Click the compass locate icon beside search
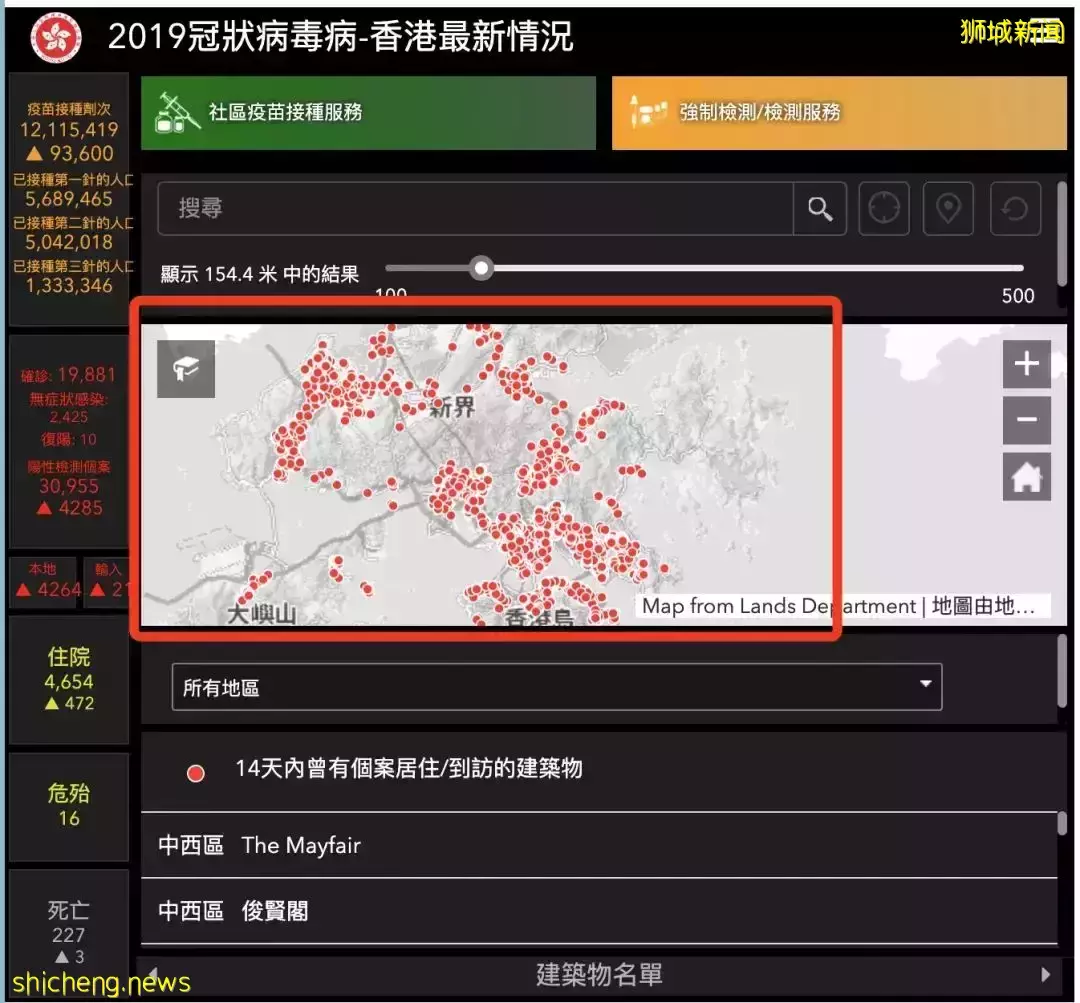 (884, 208)
